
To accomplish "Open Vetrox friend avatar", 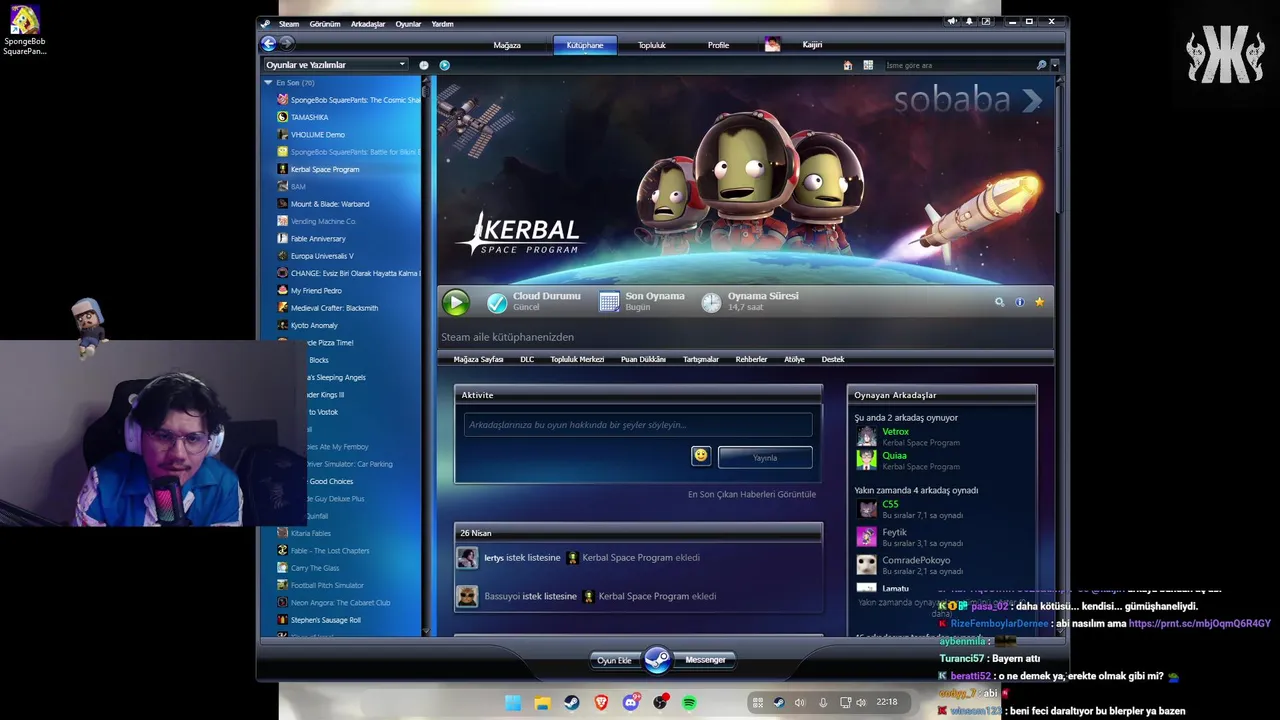I will 866,436.
